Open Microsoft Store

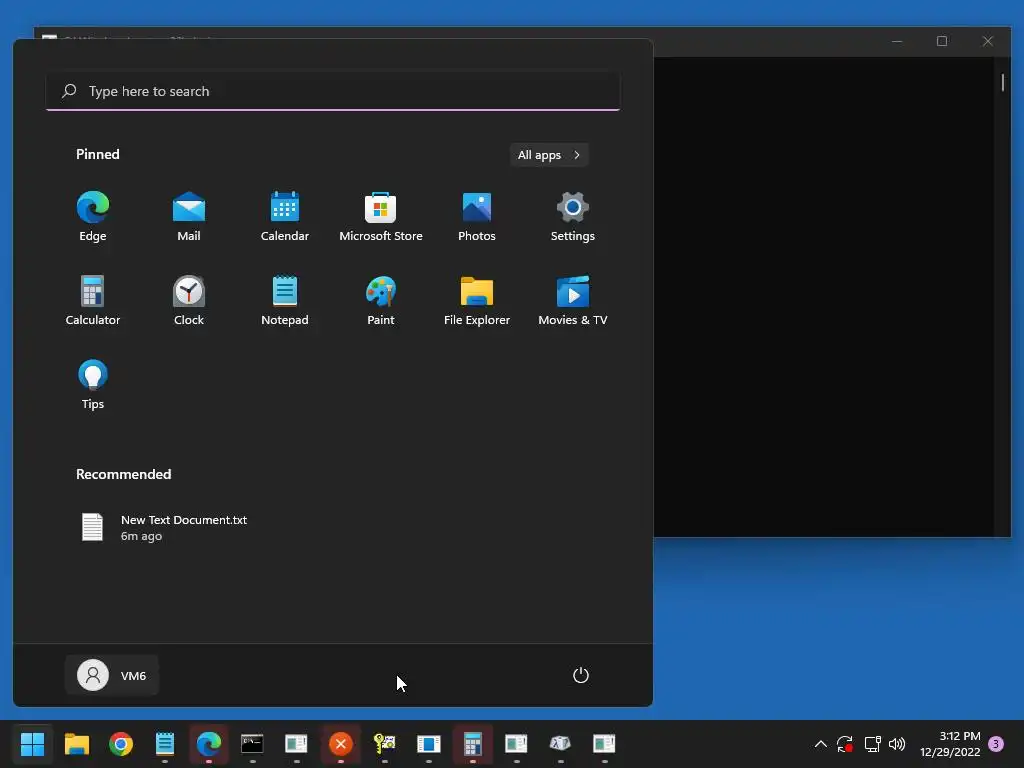381,217
